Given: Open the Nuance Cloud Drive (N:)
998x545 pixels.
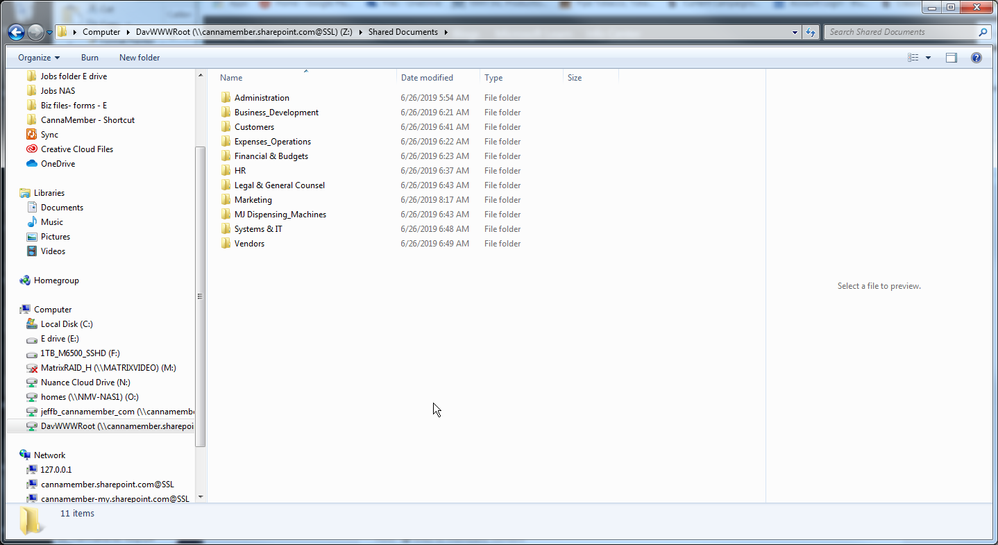Looking at the screenshot, I should [x=85, y=383].
